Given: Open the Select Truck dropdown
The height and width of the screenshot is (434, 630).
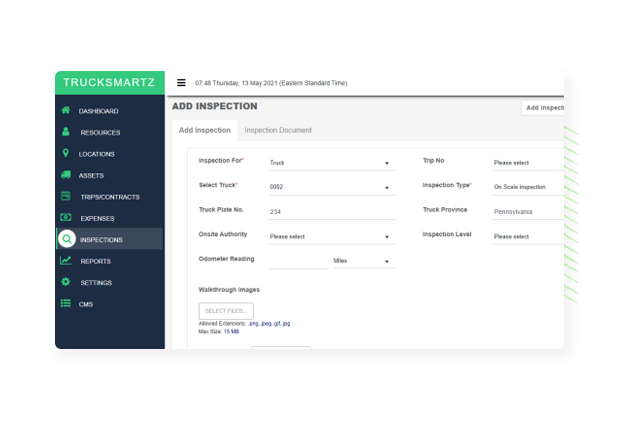Looking at the screenshot, I should pyautogui.click(x=332, y=187).
